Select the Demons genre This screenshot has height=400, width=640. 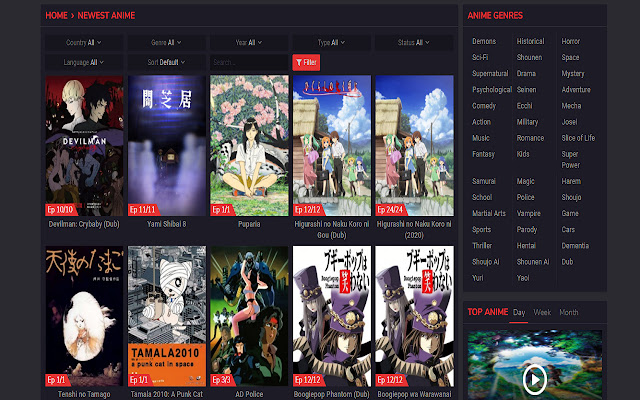click(x=484, y=41)
